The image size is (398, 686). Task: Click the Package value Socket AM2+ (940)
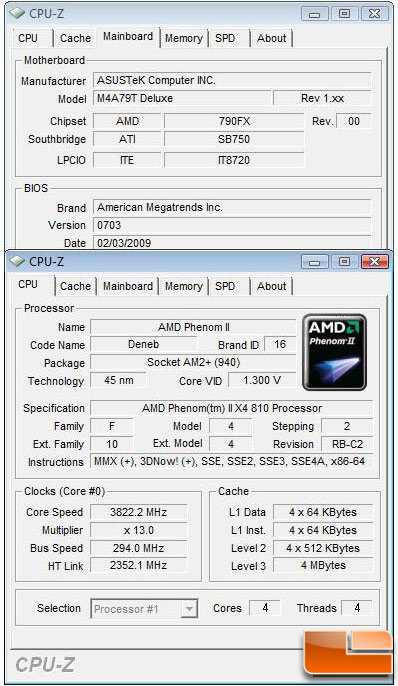[193, 363]
